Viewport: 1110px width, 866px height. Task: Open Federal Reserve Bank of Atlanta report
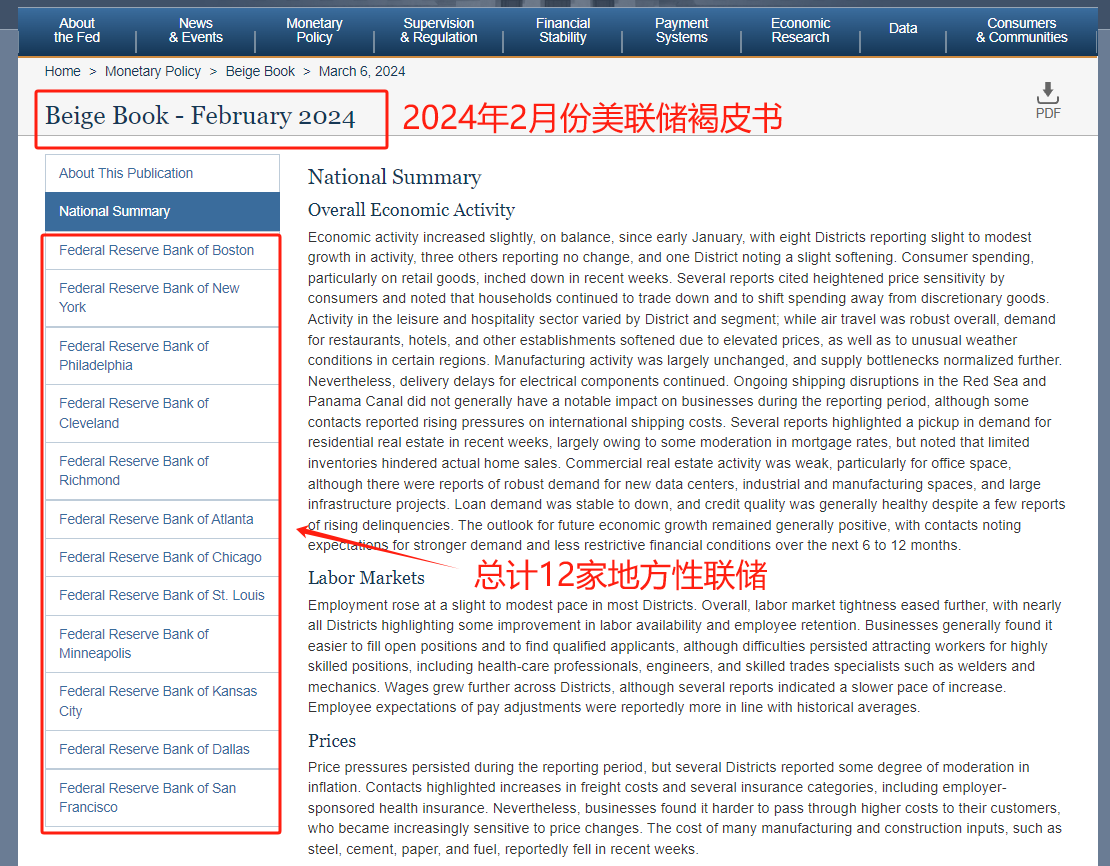162,520
